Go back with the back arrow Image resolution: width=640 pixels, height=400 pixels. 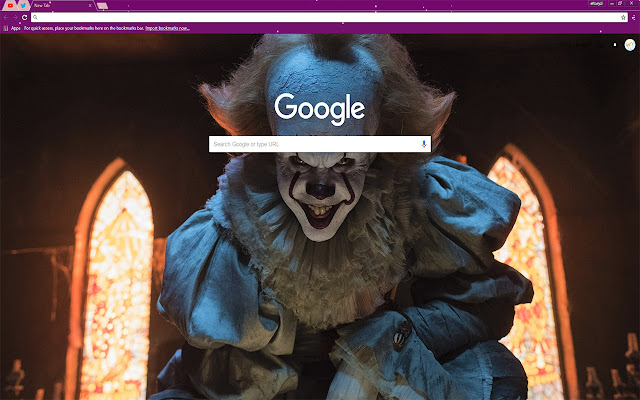(6, 18)
